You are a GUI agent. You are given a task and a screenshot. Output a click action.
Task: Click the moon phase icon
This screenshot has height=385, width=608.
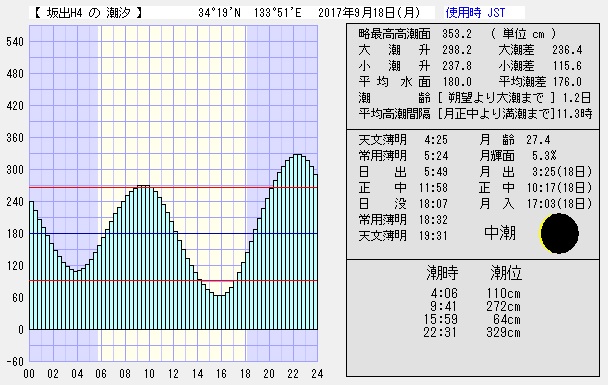tap(560, 233)
